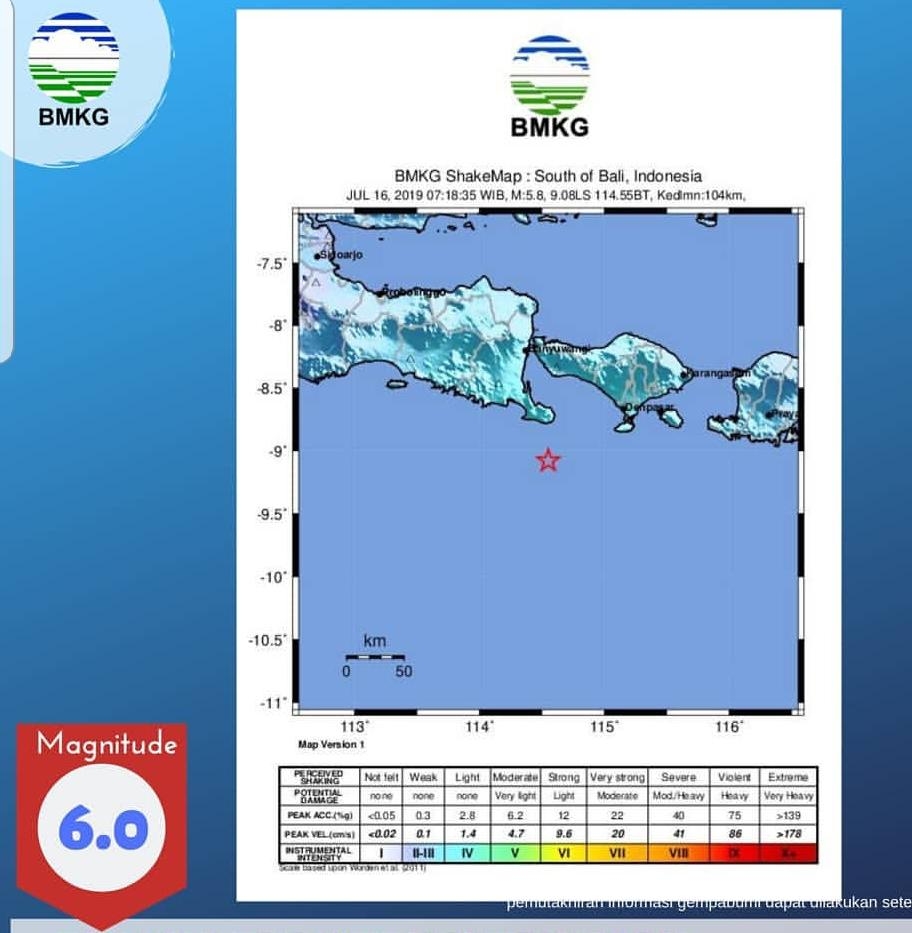Click the 'Very strong' perceived shaking header
Screen dimensions: 912x933
(x=617, y=777)
